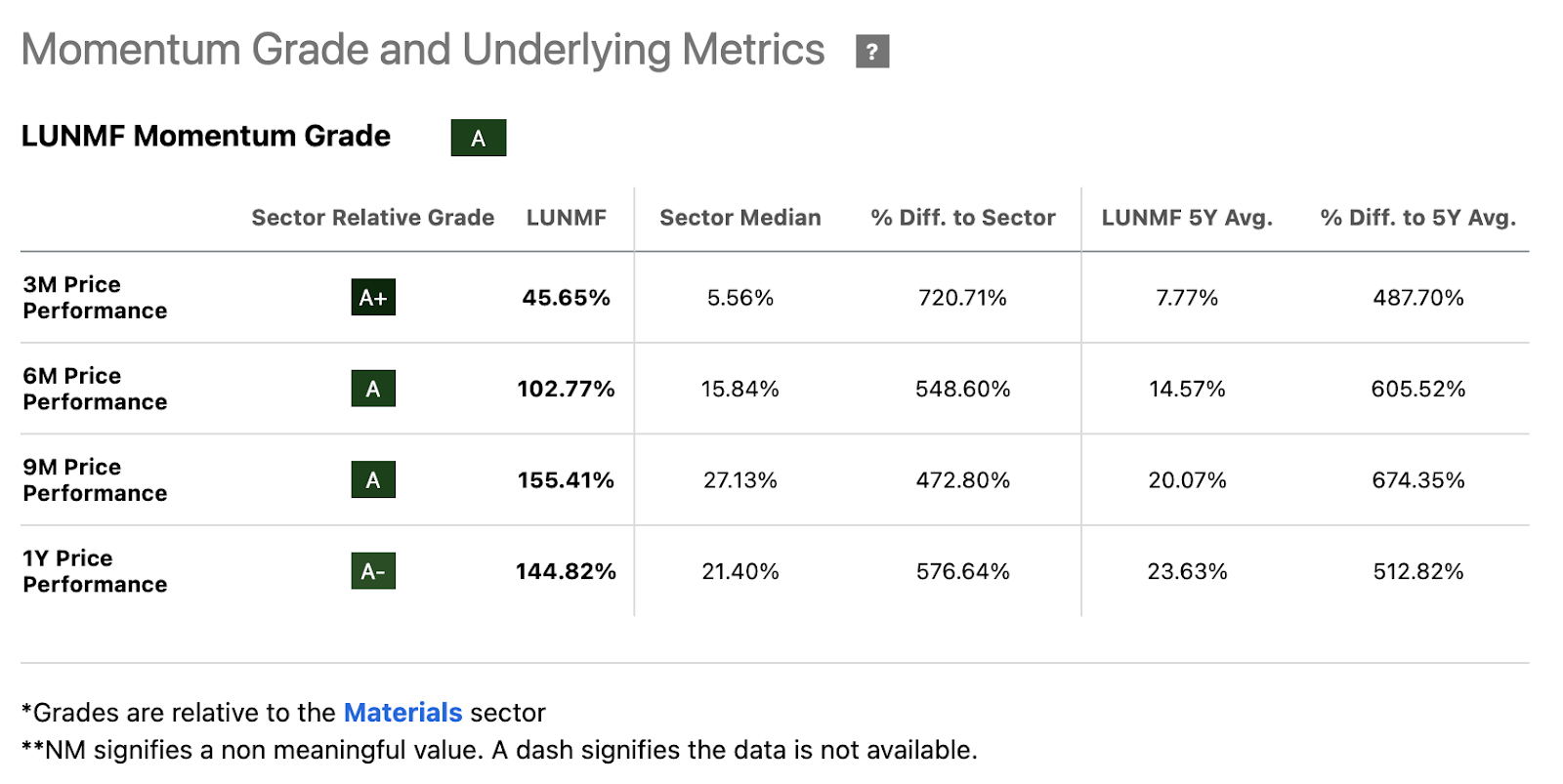Click the 45.65% LUNMF 3M value

pos(566,298)
